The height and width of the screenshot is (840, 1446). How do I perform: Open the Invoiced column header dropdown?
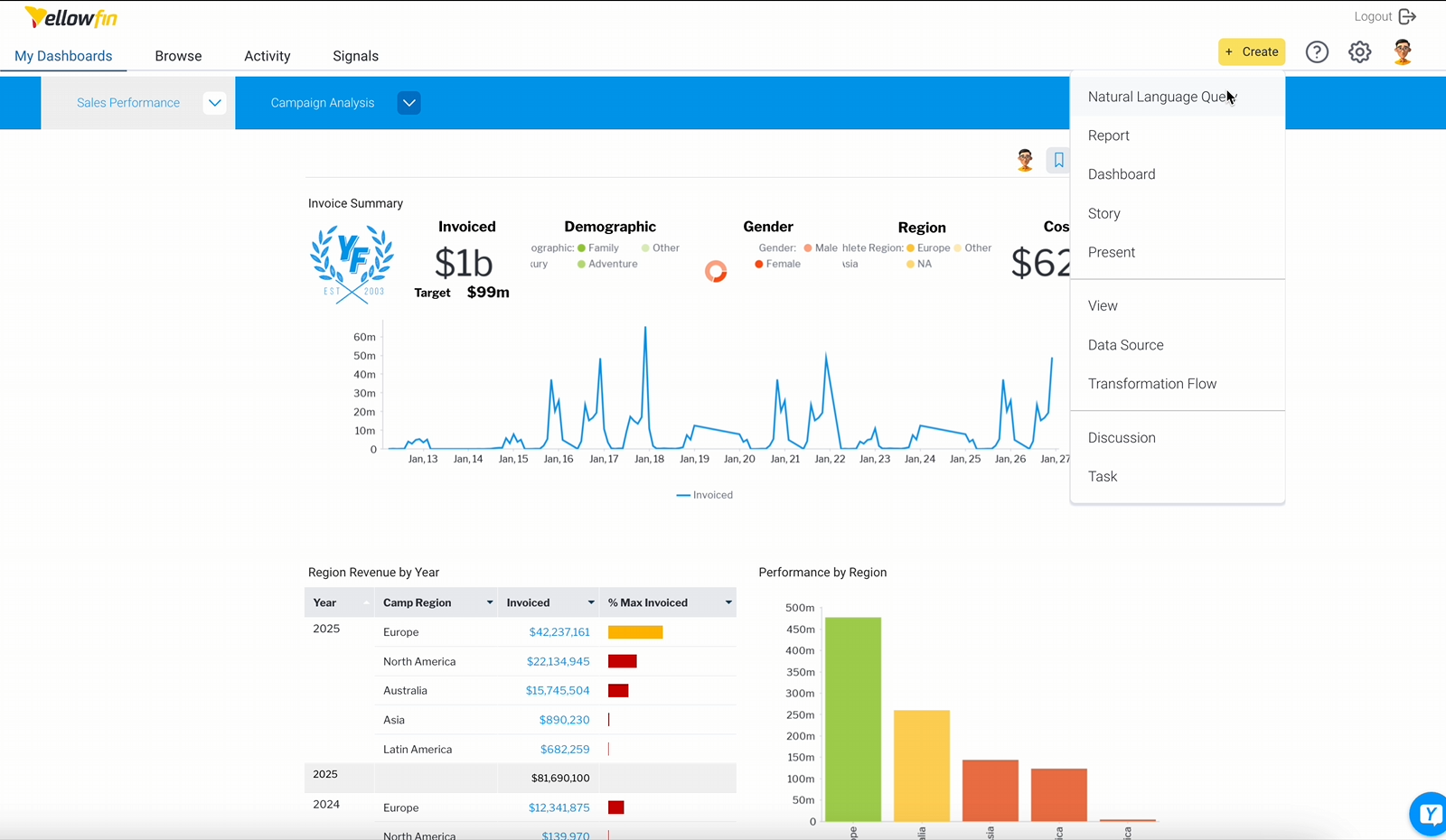590,602
